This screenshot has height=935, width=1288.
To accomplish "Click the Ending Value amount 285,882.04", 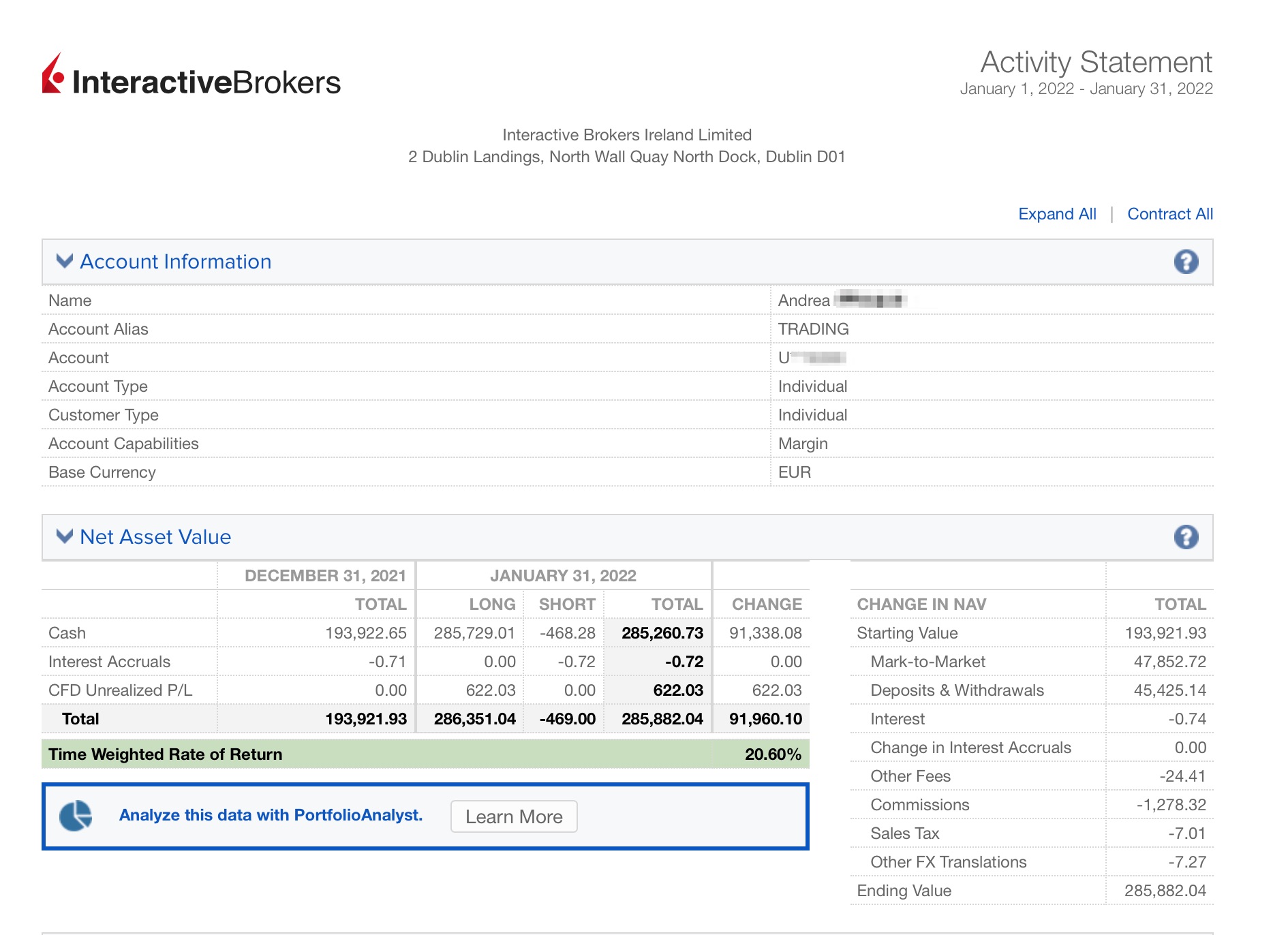I will coord(1165,891).
